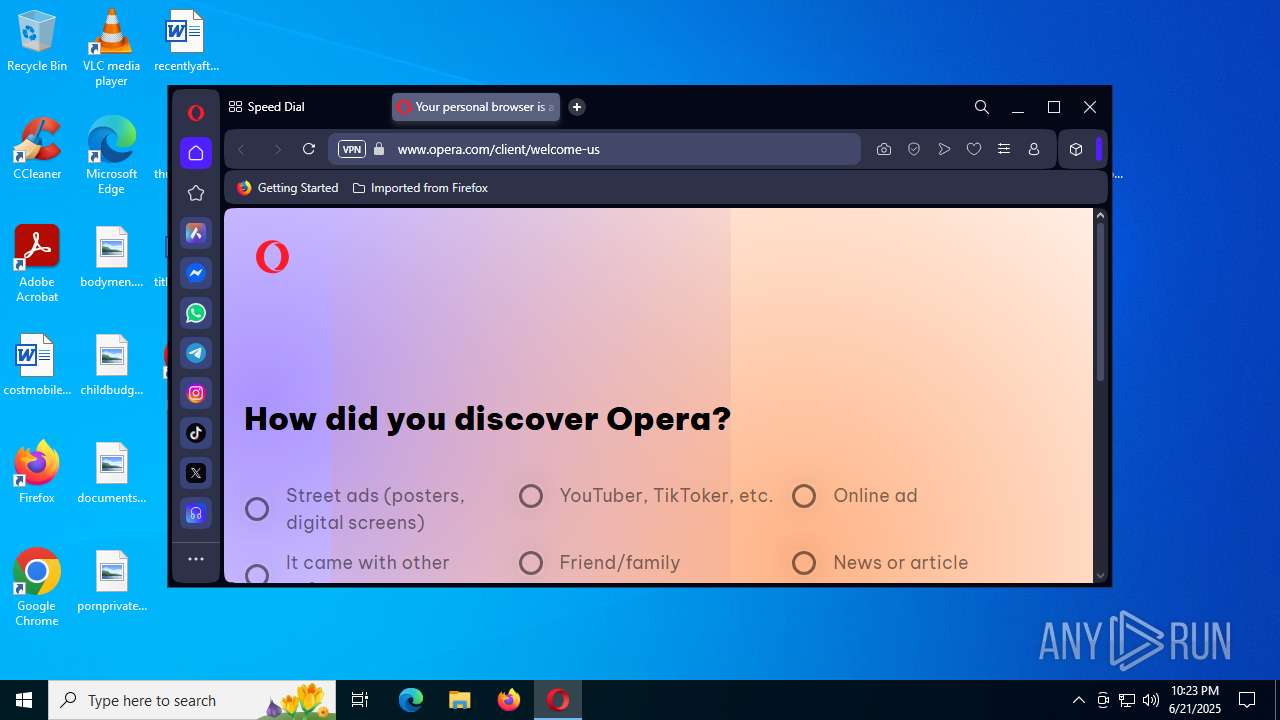Open Task View on the taskbar
The width and height of the screenshot is (1280, 720).
point(360,700)
